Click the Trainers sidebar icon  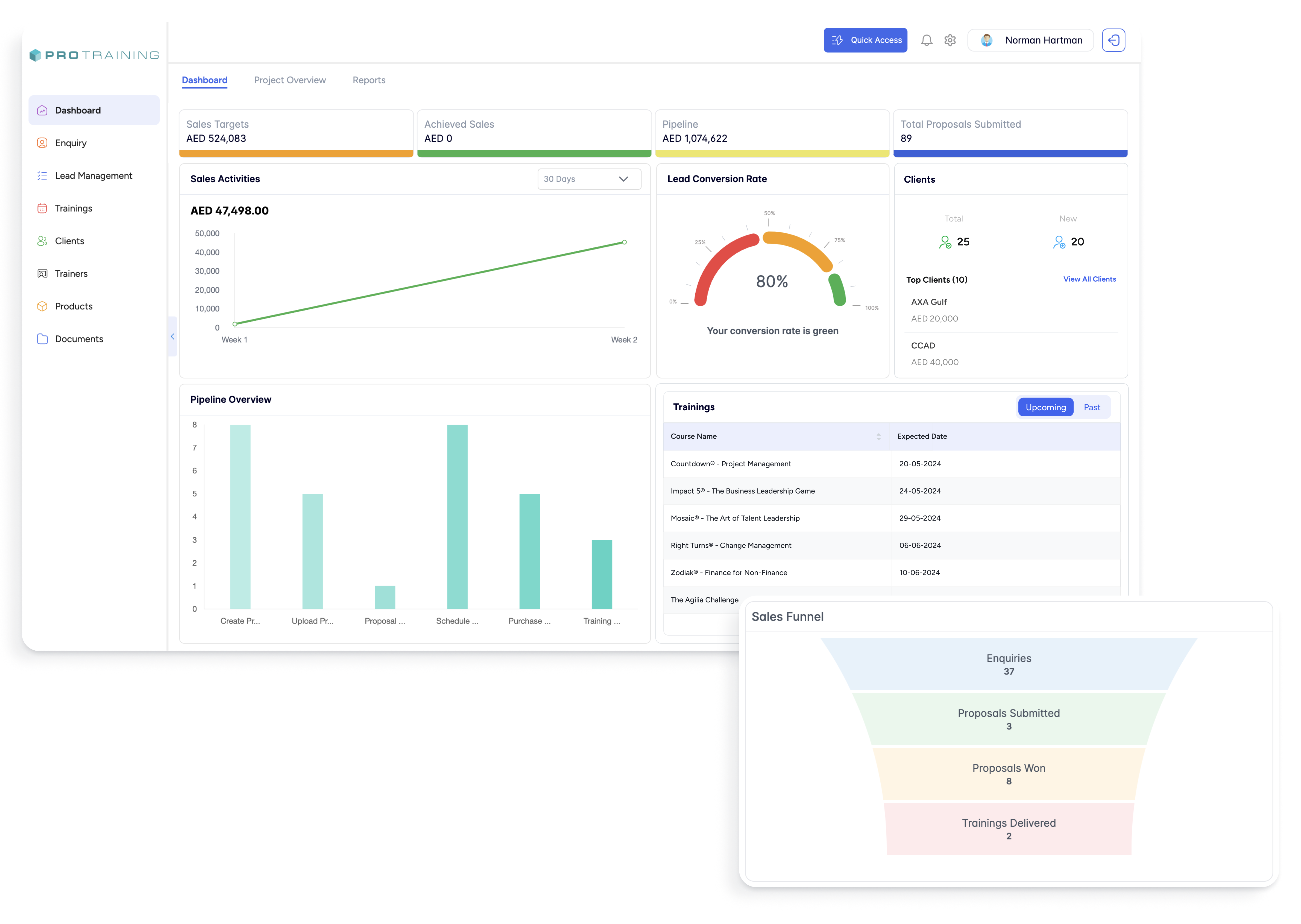(x=42, y=274)
